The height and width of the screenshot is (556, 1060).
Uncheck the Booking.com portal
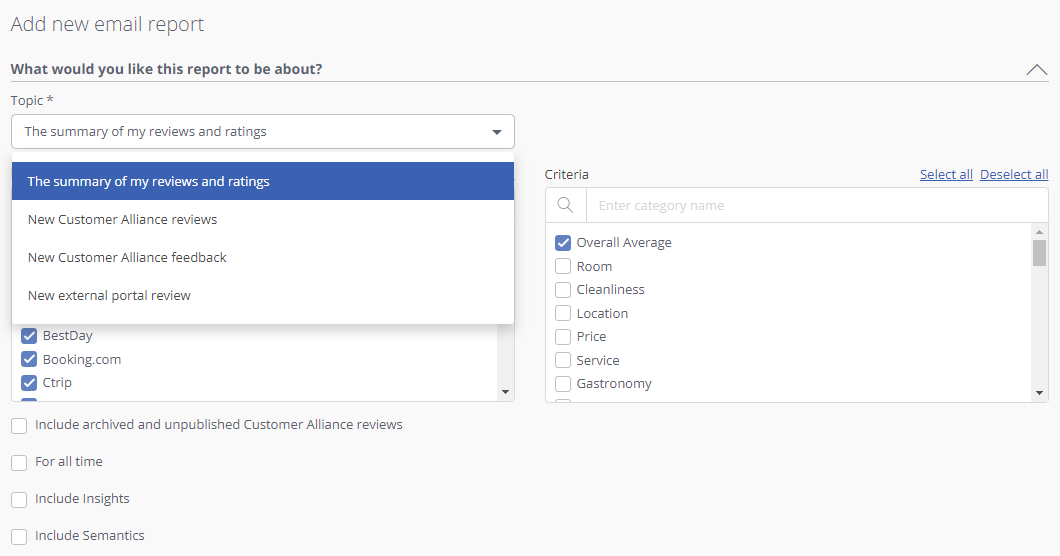(x=29, y=359)
